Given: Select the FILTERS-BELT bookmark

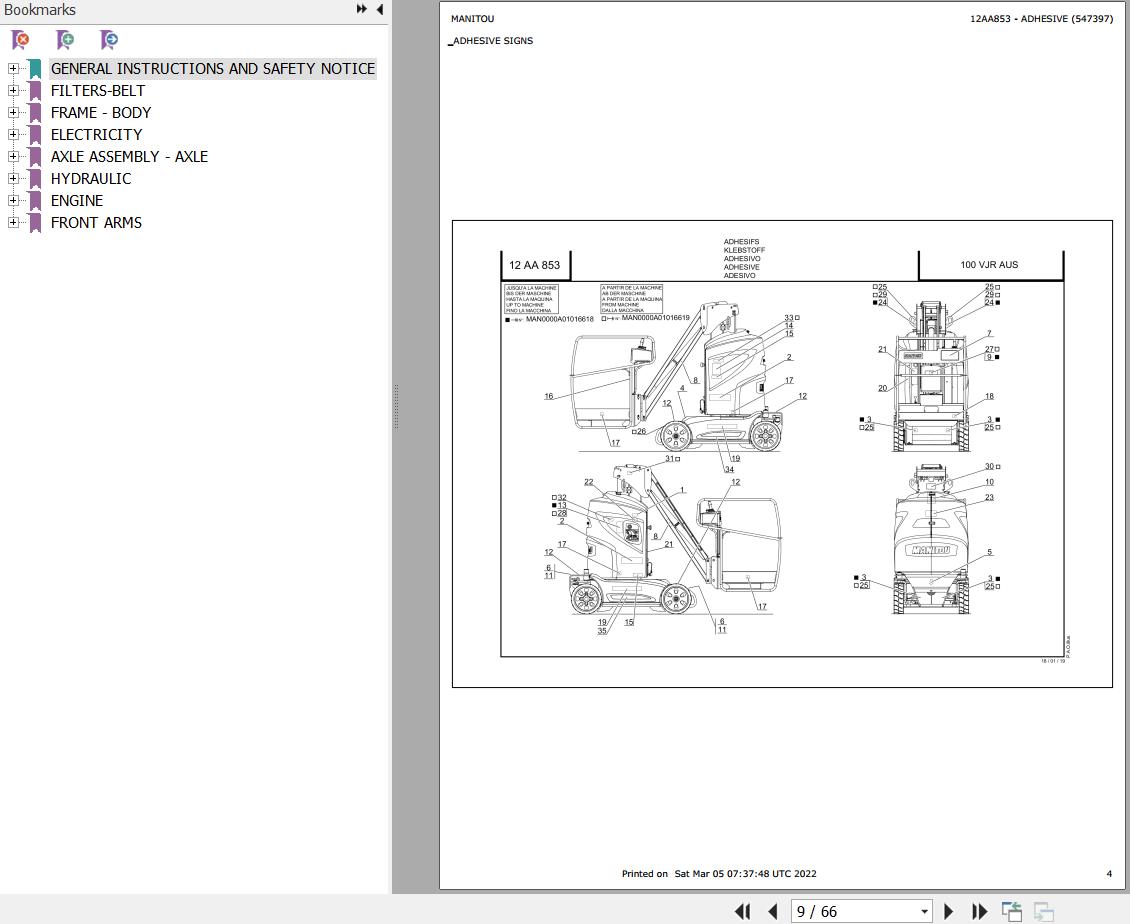Looking at the screenshot, I should tap(97, 91).
